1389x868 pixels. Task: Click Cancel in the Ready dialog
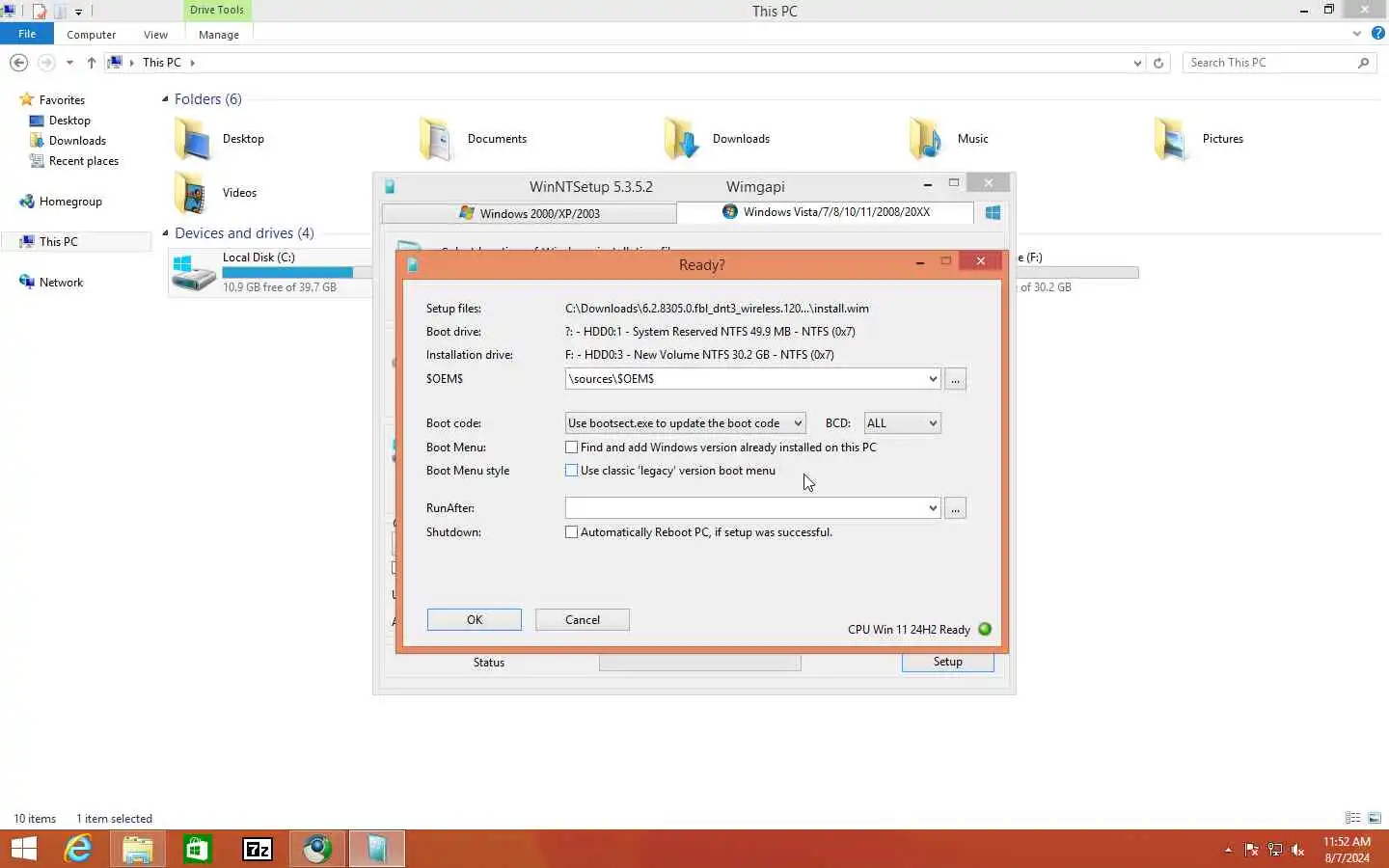point(583,620)
